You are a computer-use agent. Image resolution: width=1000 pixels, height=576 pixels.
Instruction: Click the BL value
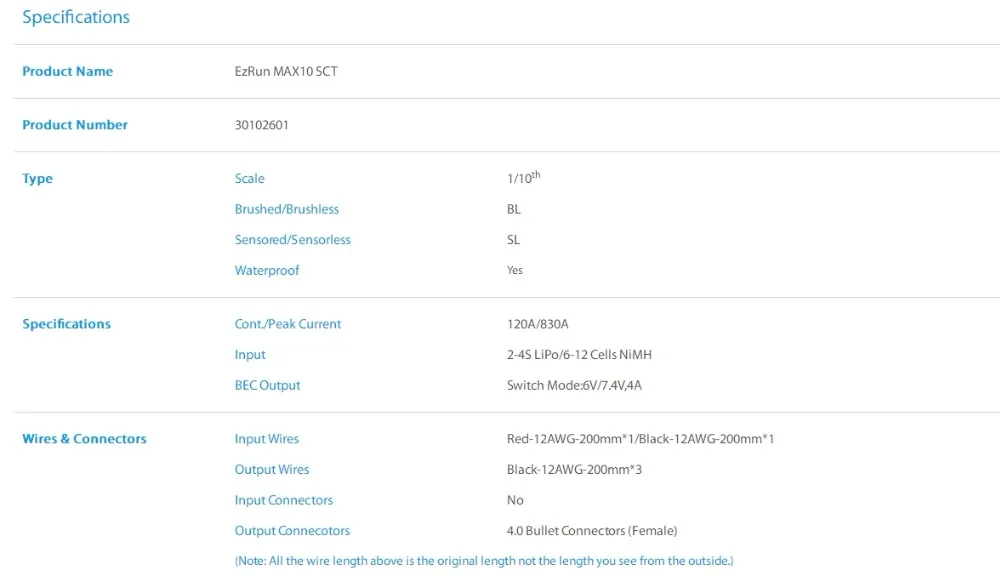tap(514, 209)
